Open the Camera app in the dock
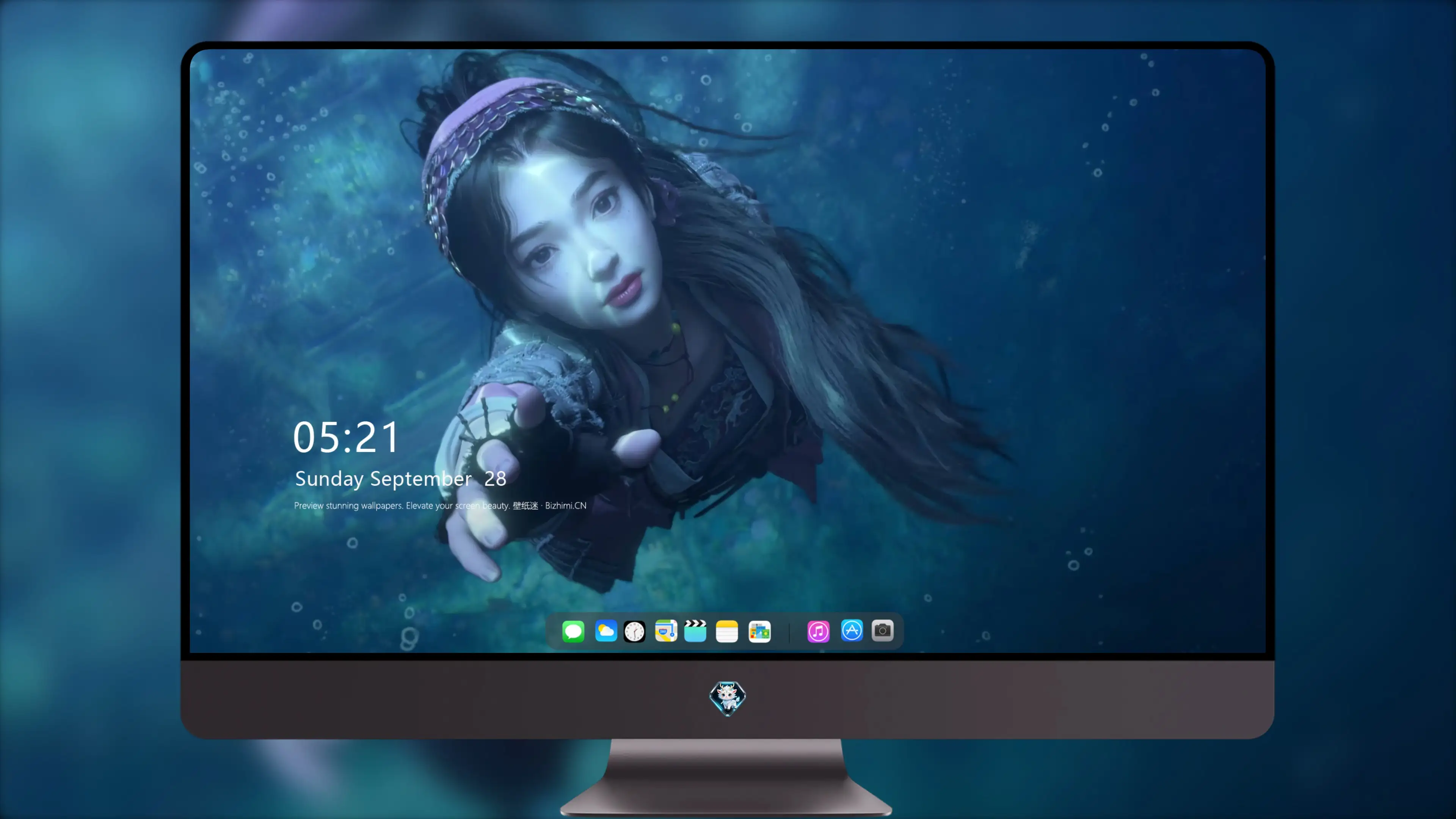Image resolution: width=1456 pixels, height=819 pixels. click(x=882, y=630)
